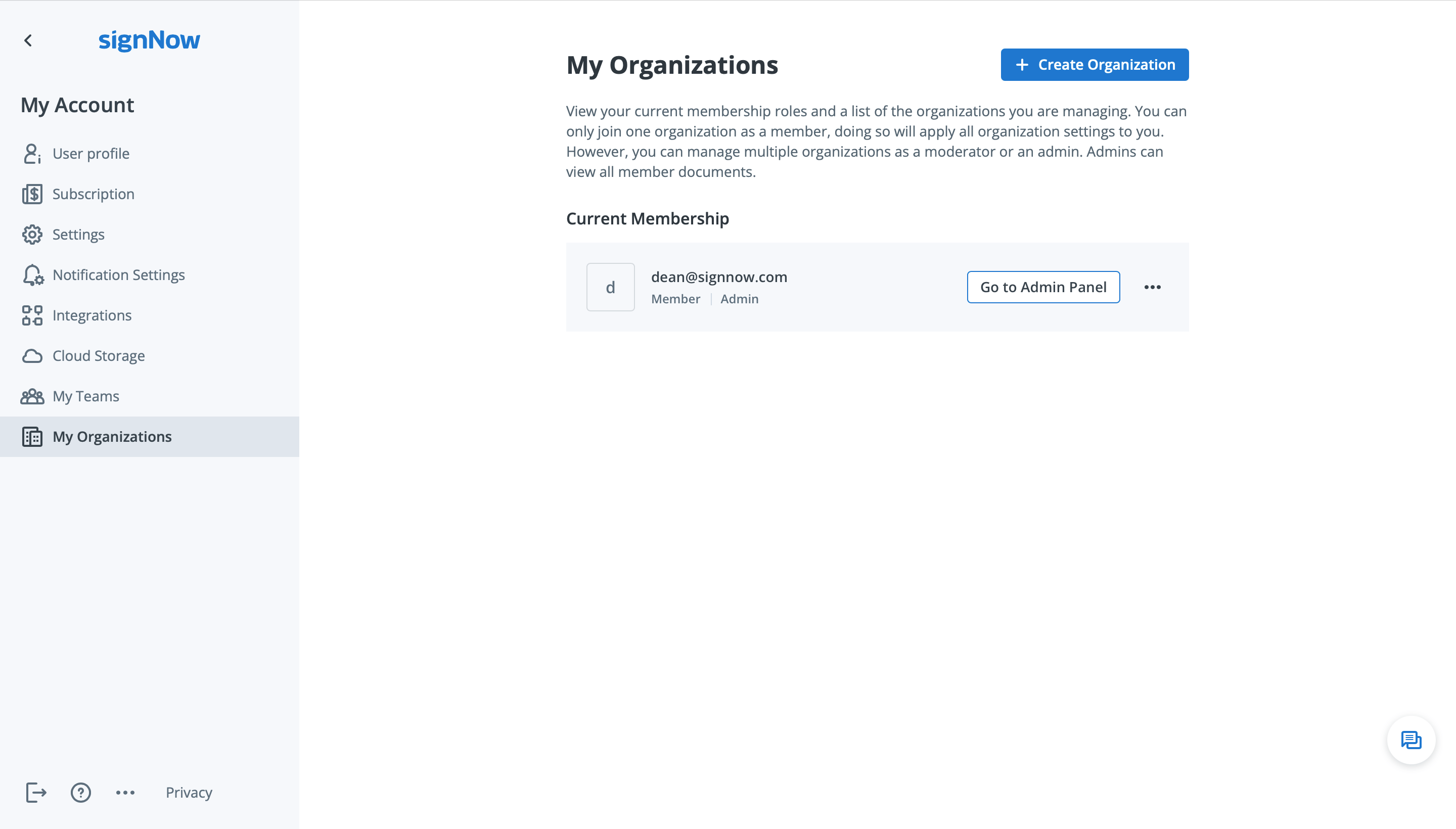
Task: Click Go to Admin Panel button
Action: (1042, 287)
